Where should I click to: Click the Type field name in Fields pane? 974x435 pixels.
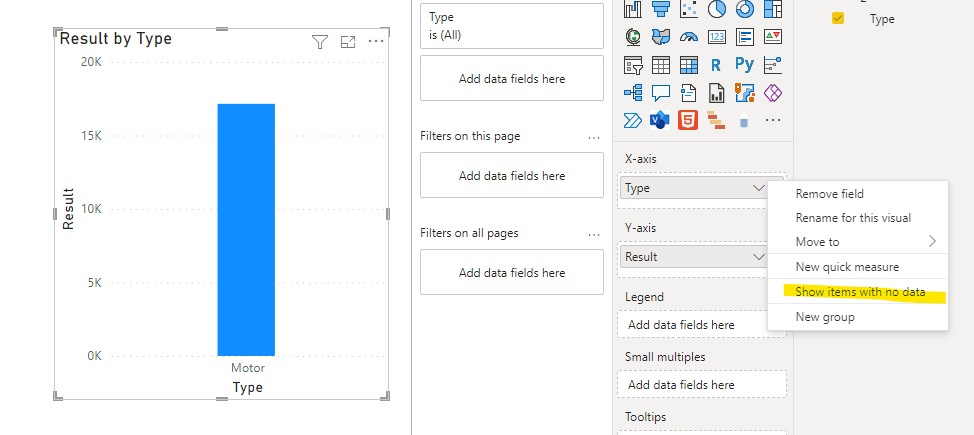[x=882, y=19]
